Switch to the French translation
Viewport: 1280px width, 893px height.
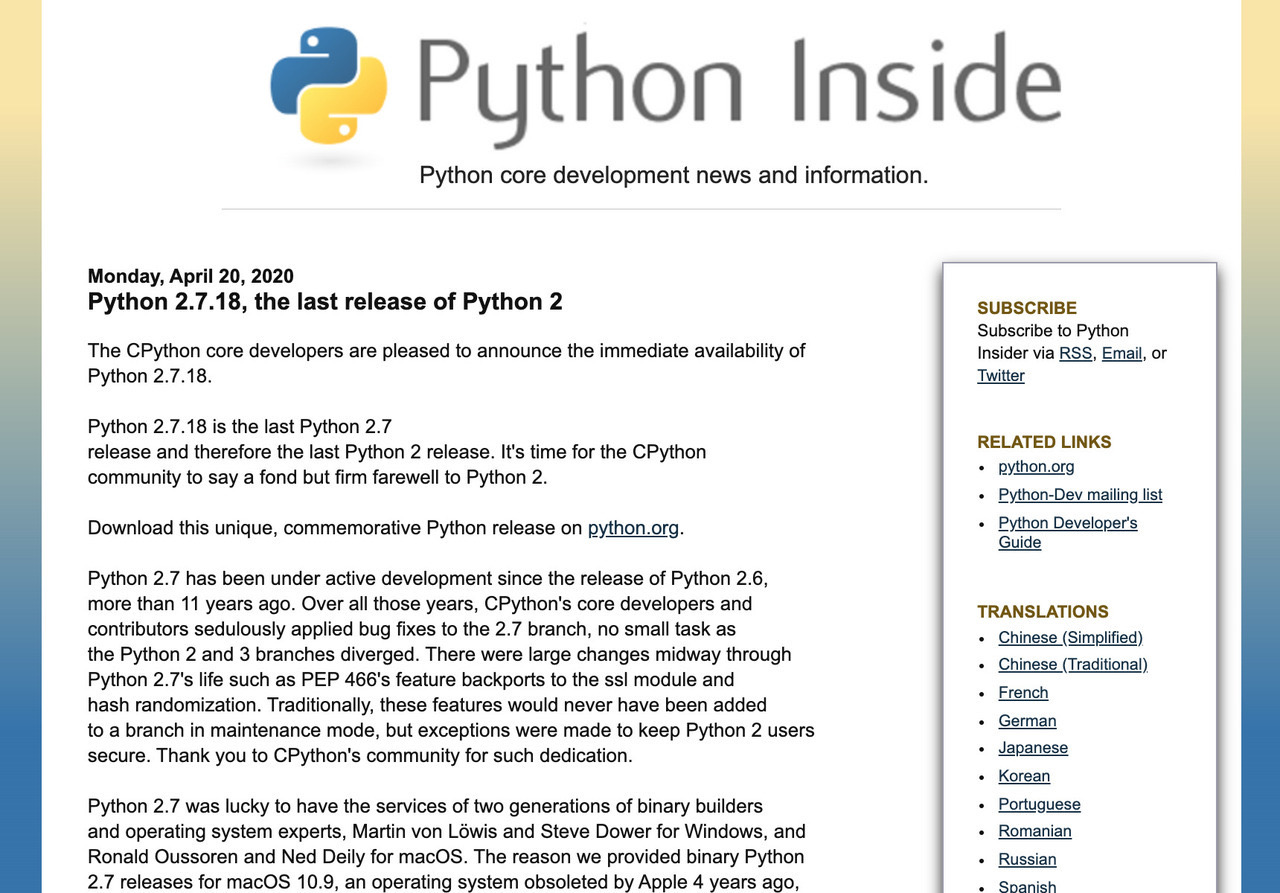tap(1023, 692)
